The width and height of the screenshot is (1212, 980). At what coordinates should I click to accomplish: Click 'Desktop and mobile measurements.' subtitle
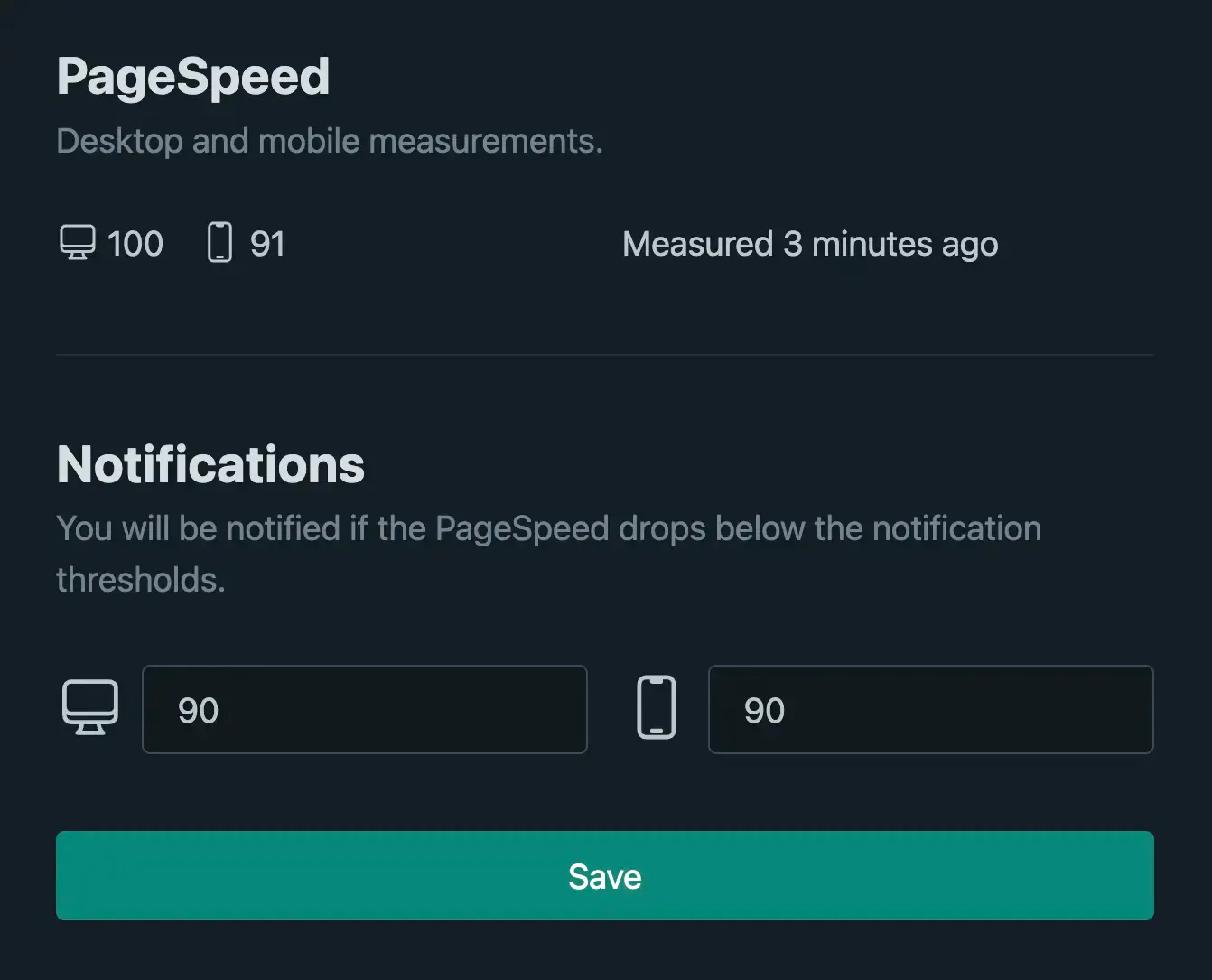coord(330,141)
